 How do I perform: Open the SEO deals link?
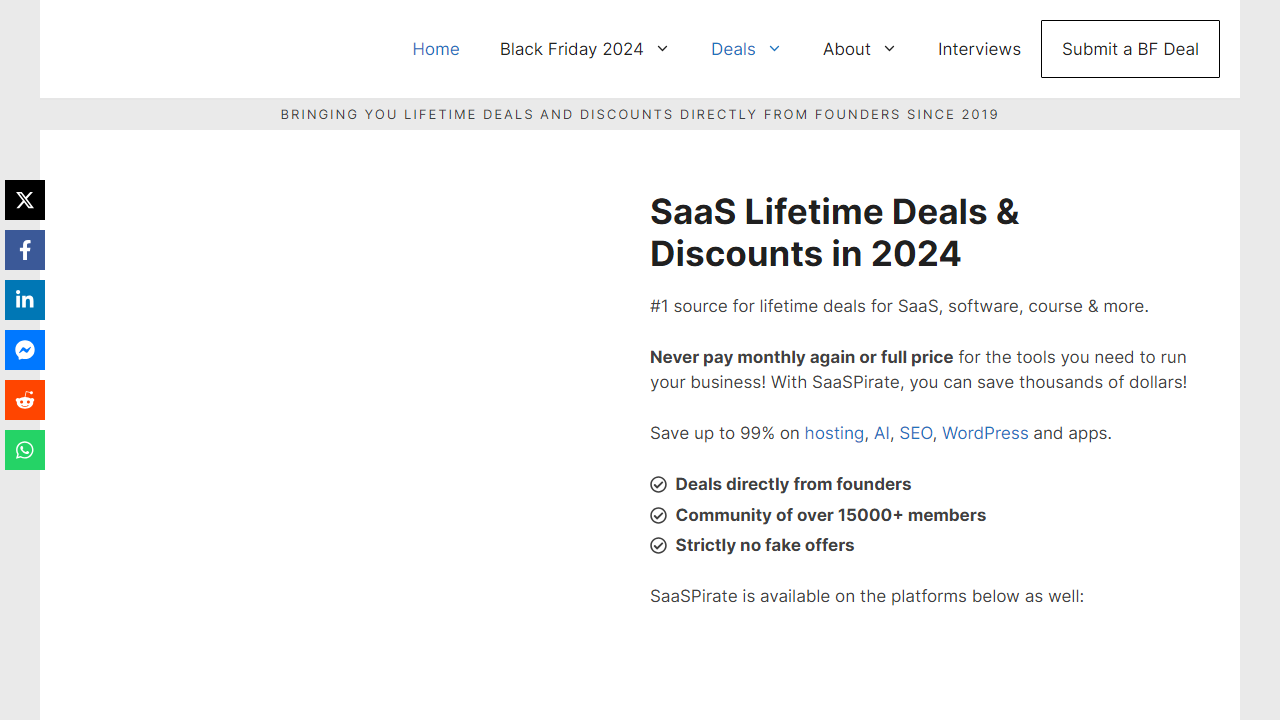point(915,433)
